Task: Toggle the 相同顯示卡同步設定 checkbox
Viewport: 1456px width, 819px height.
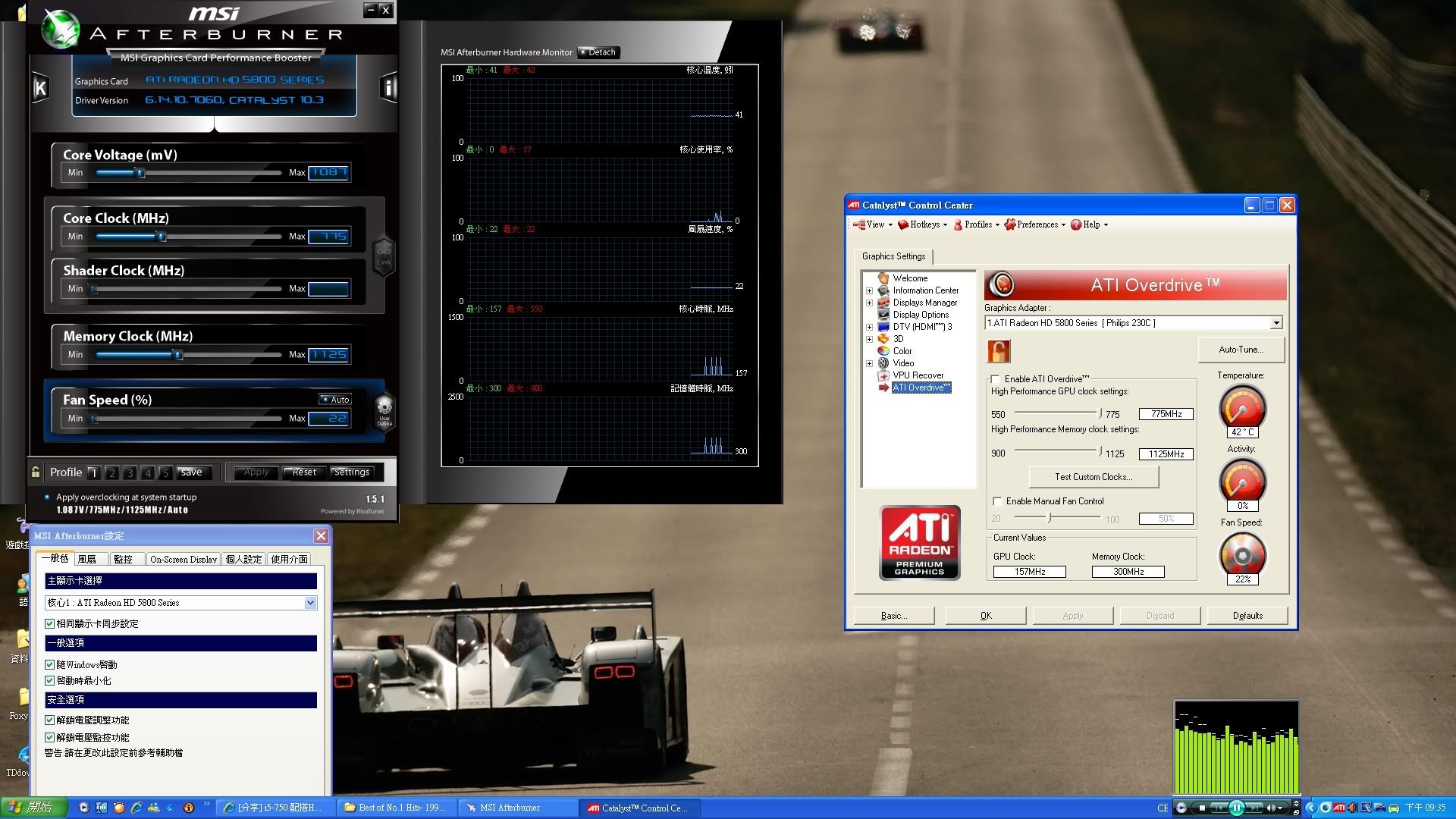Action: [50, 624]
